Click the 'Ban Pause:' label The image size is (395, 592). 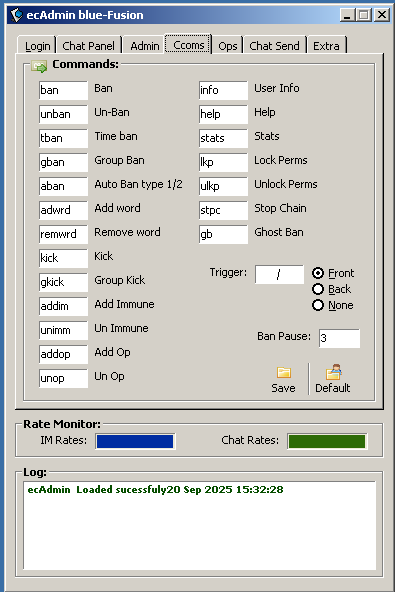click(x=284, y=336)
